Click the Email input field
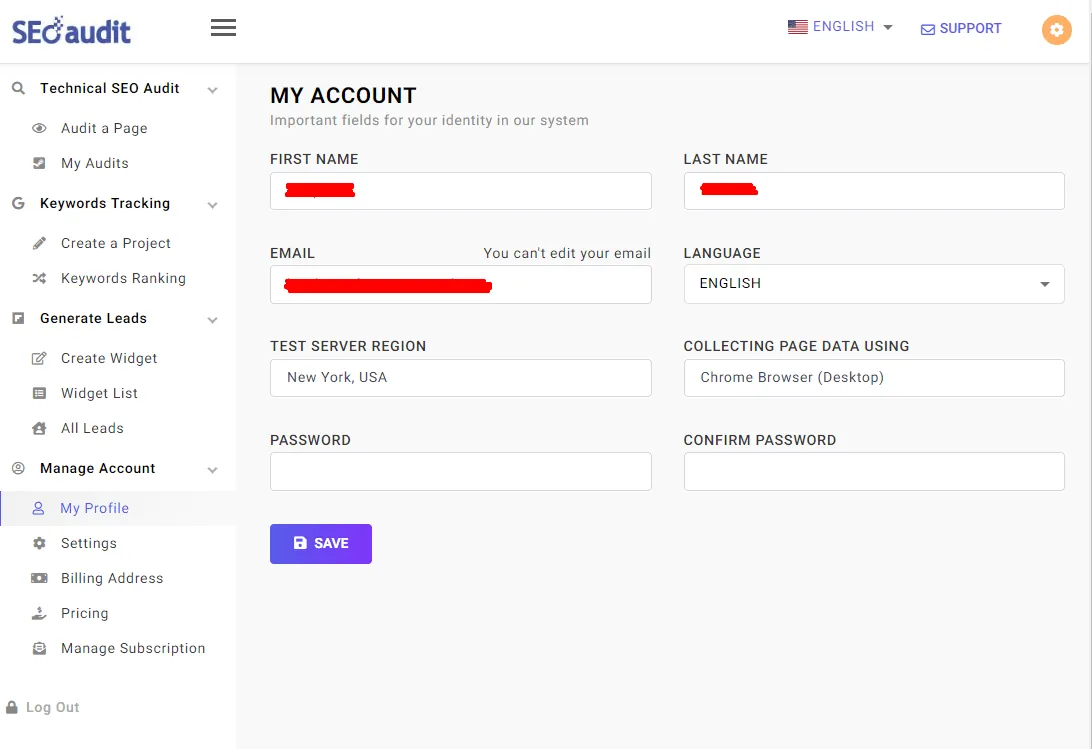The image size is (1092, 749). (460, 284)
